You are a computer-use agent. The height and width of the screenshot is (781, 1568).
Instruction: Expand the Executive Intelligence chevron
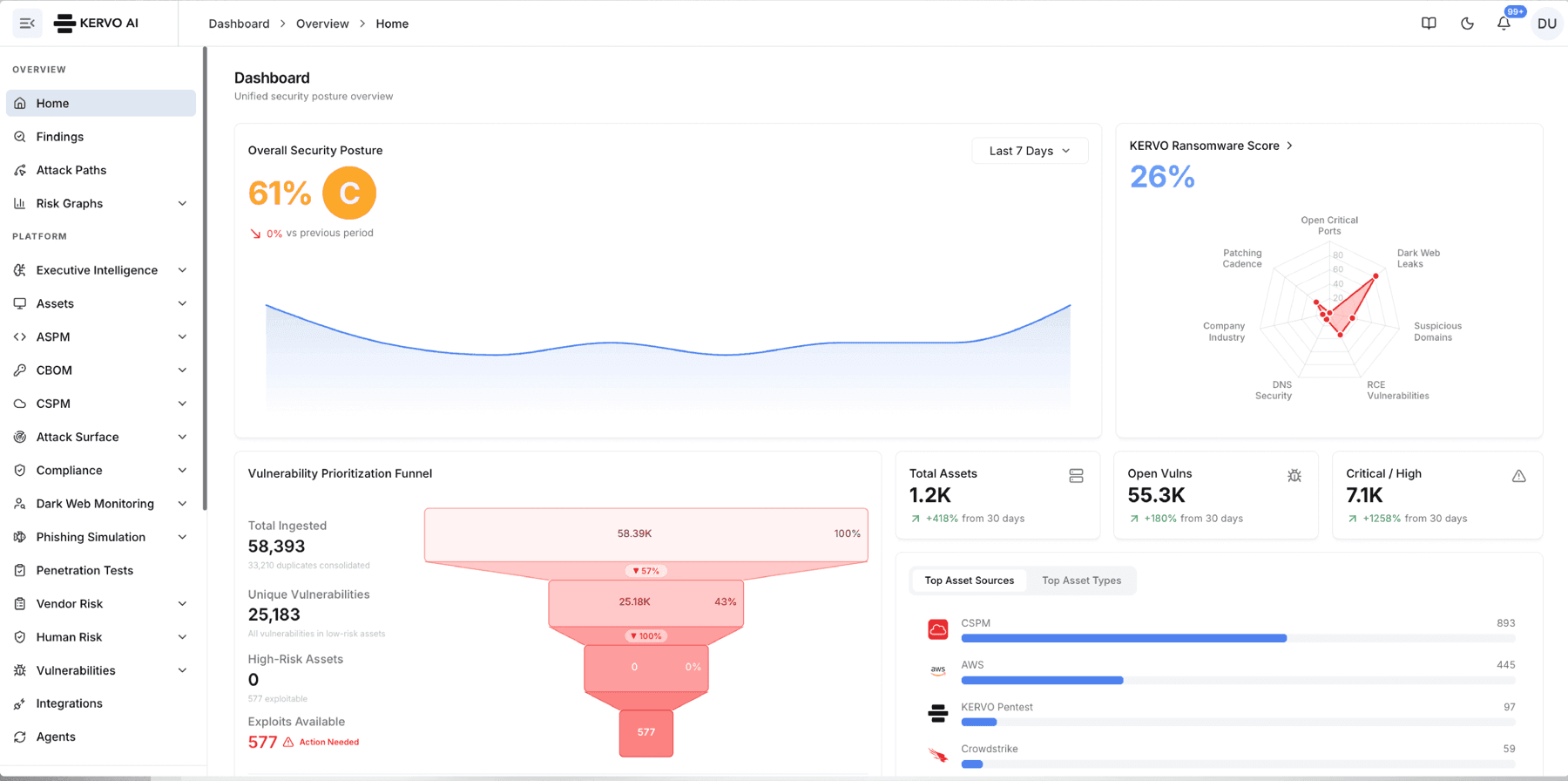pyautogui.click(x=182, y=270)
